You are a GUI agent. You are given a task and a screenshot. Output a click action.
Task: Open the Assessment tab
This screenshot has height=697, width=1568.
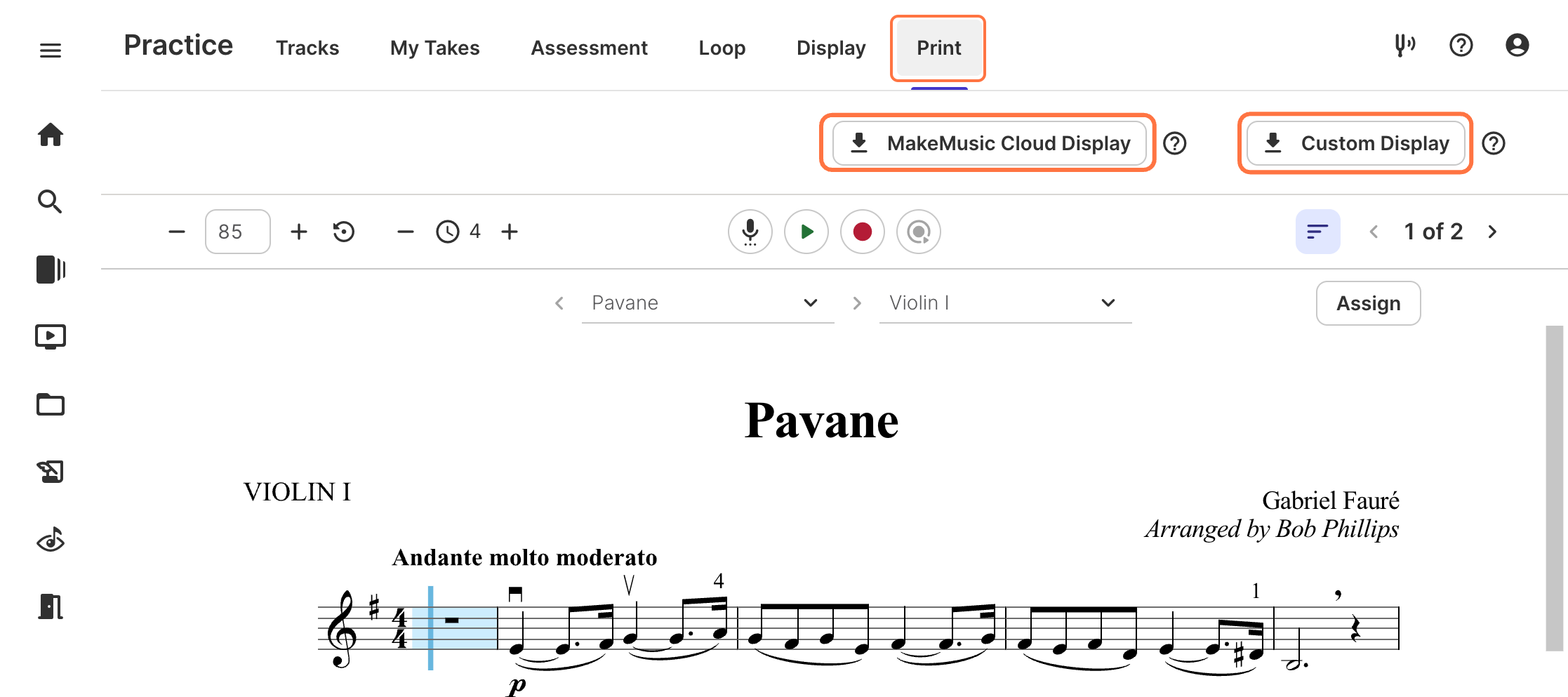coord(589,48)
